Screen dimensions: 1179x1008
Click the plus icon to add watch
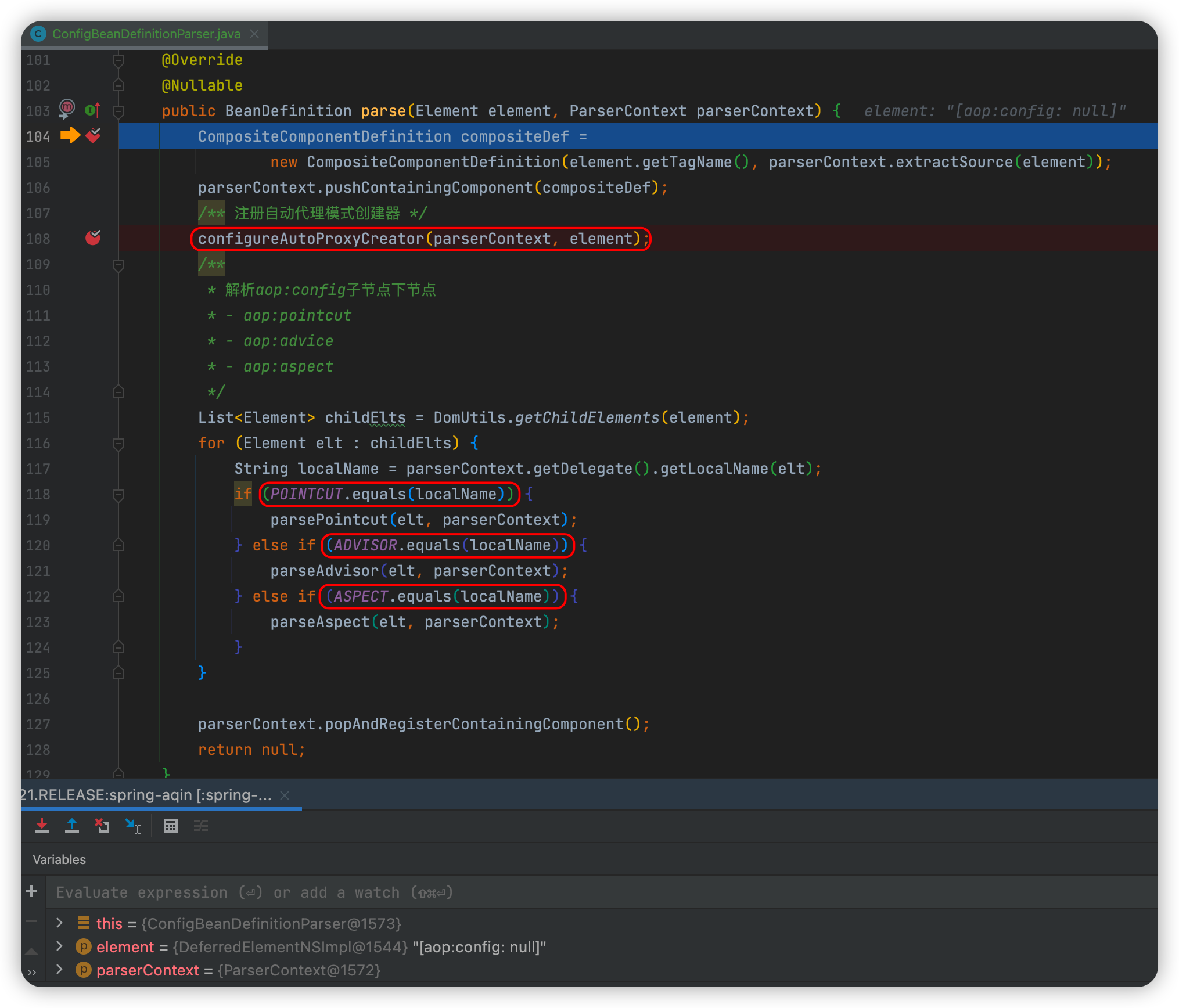32,891
